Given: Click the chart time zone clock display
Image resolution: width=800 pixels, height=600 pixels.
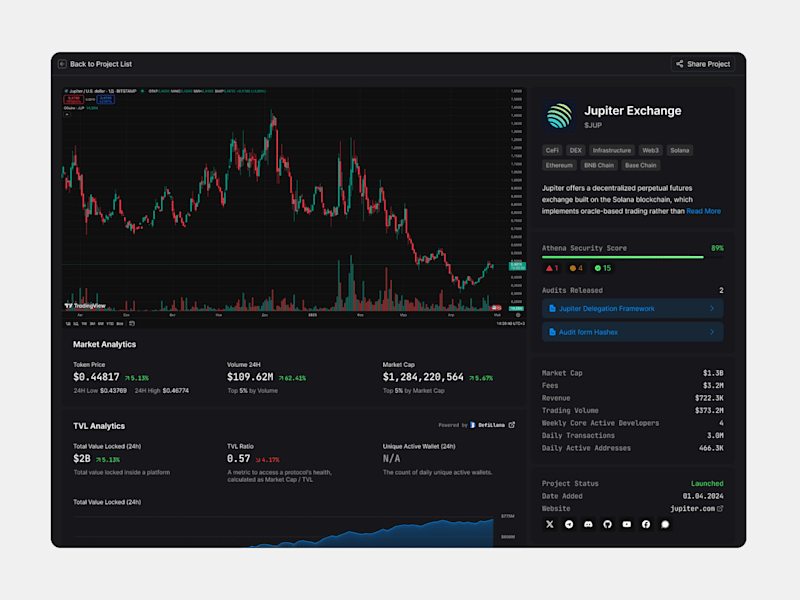Looking at the screenshot, I should pyautogui.click(x=510, y=324).
